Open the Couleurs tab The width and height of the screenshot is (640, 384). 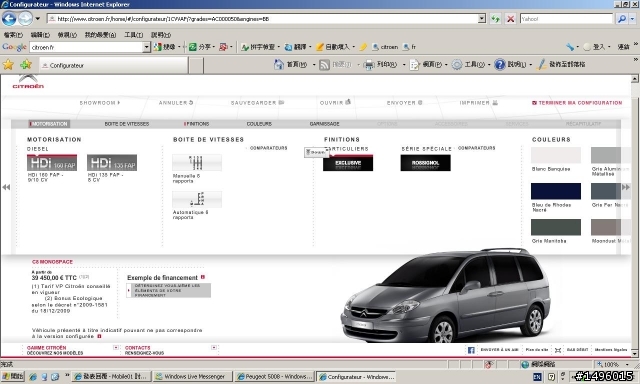[259, 124]
